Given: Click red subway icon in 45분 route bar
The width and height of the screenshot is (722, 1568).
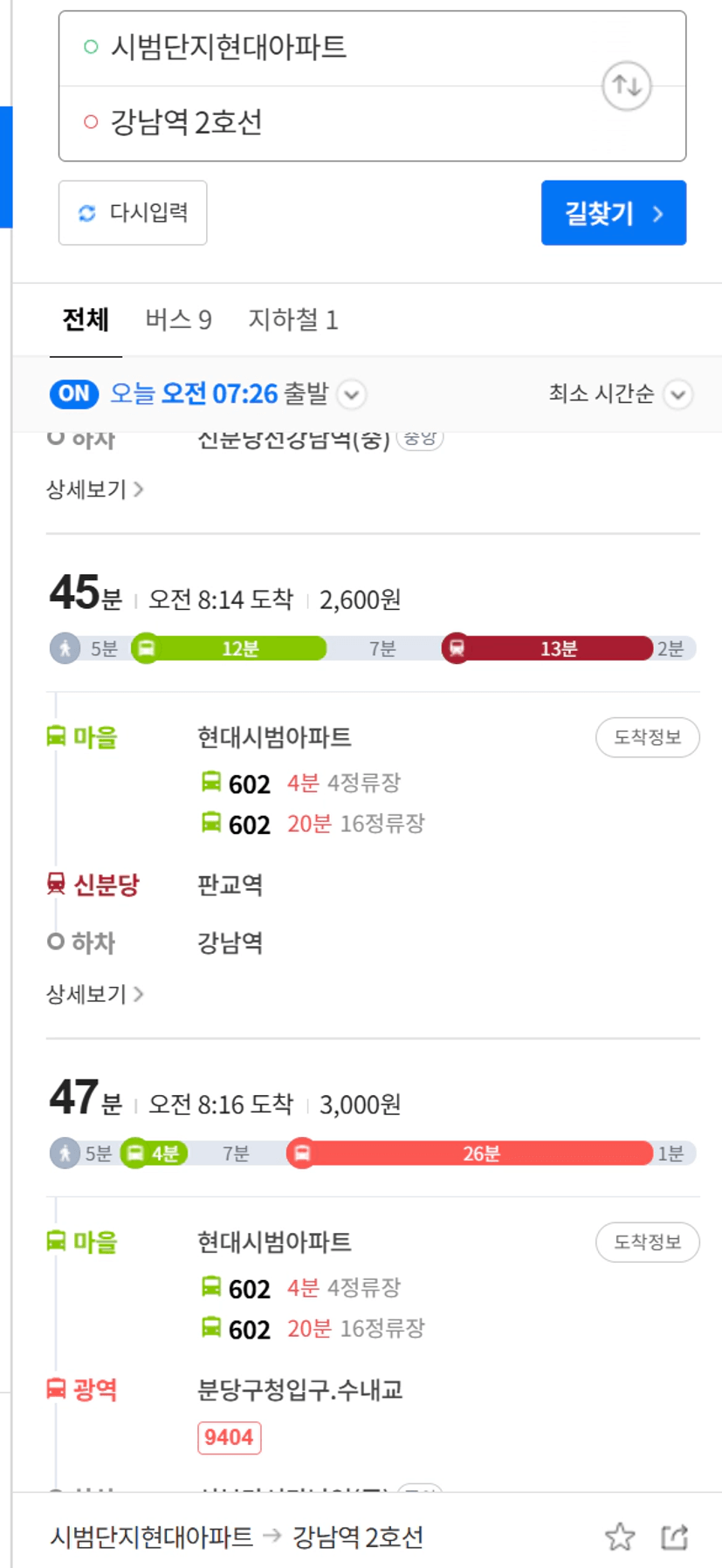Looking at the screenshot, I should 456,648.
